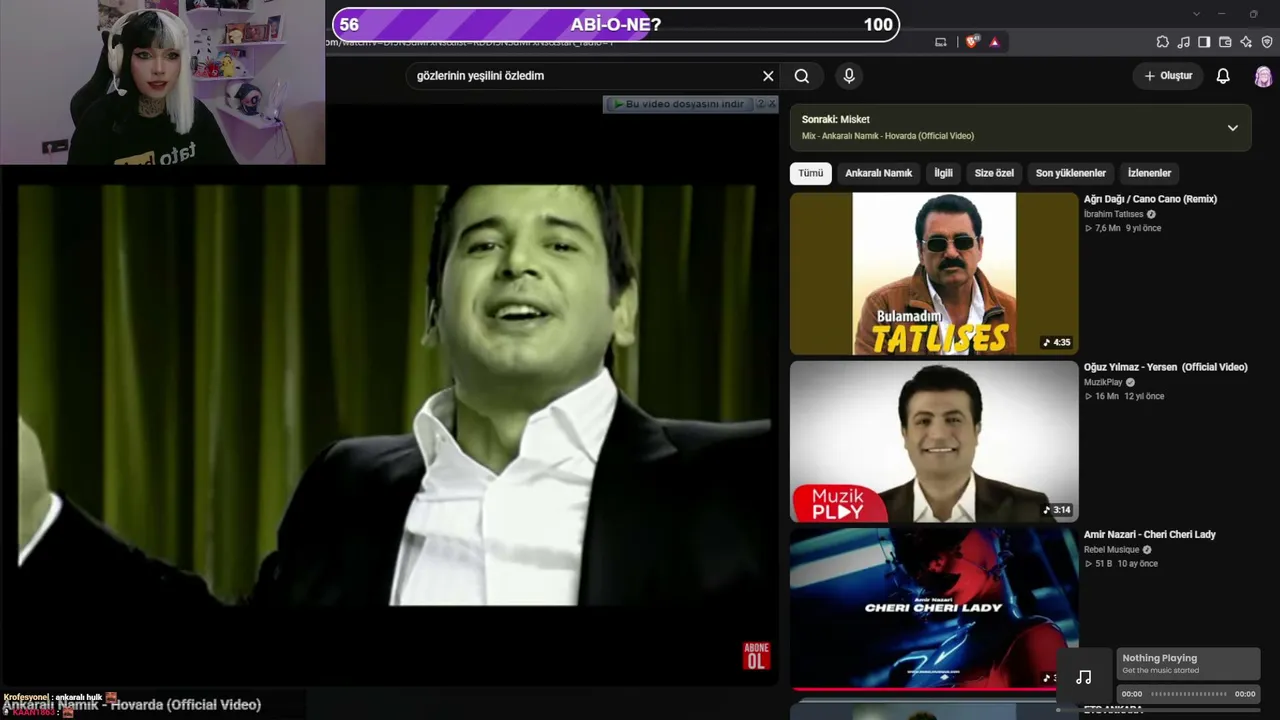The width and height of the screenshot is (1280, 720).
Task: Click the Nothing Playing widget title
Action: pos(1159,658)
